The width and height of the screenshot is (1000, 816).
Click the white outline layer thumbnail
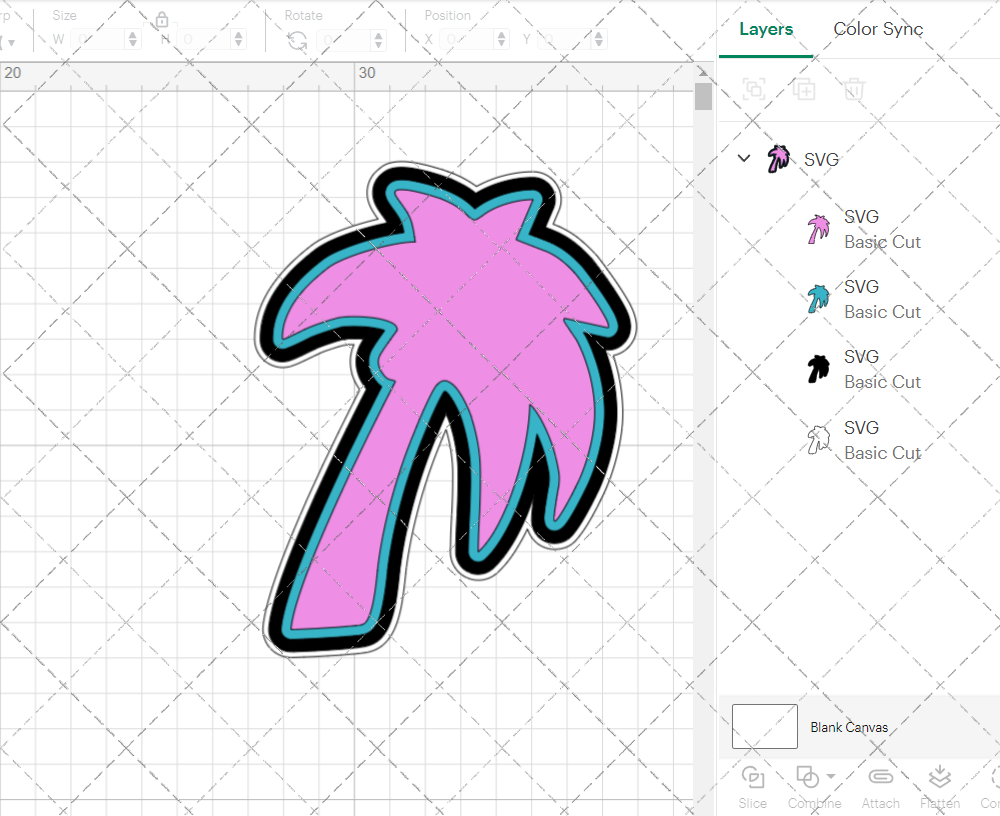[x=818, y=440]
